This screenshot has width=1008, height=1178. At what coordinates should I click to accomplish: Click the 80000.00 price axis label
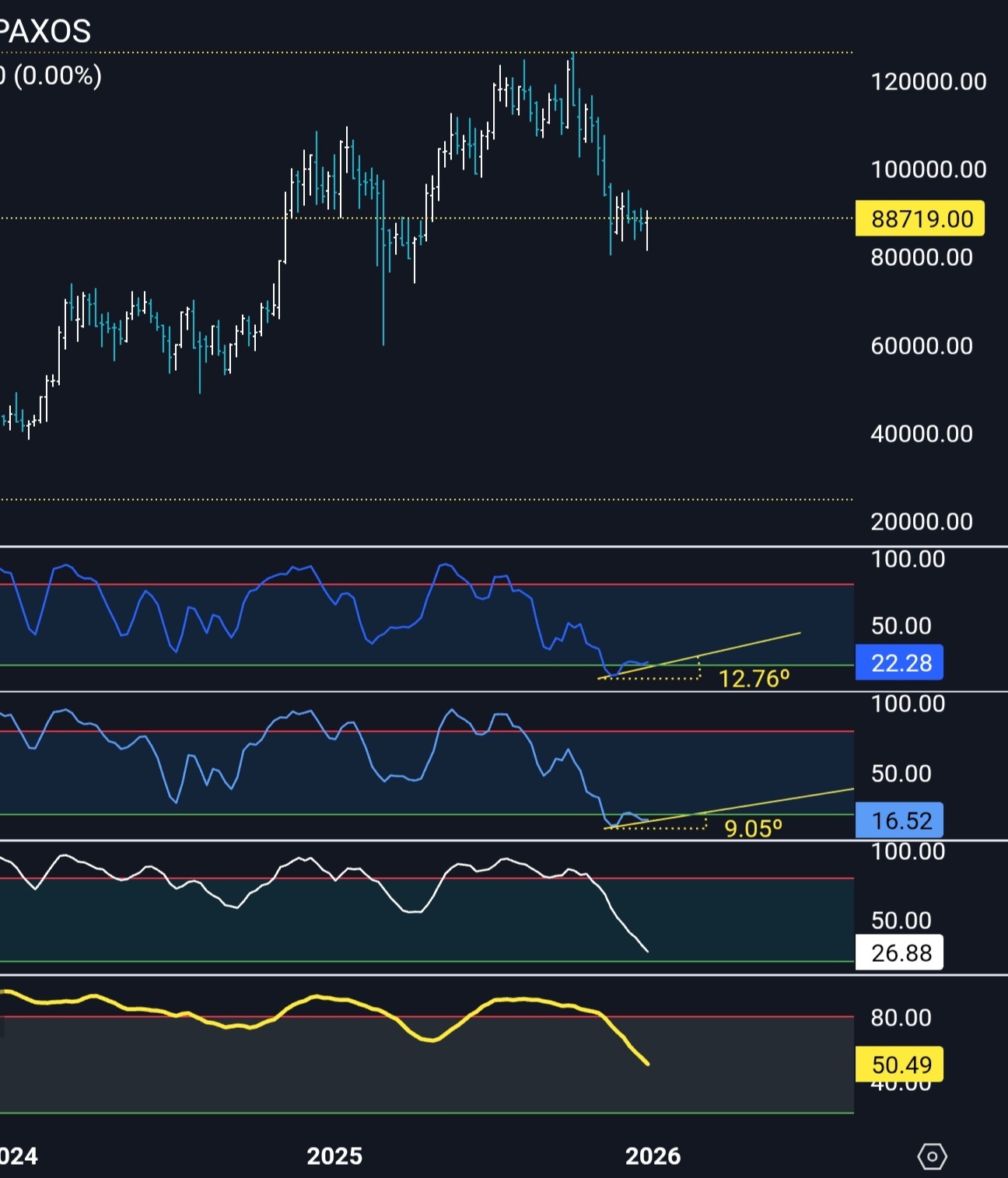click(922, 257)
